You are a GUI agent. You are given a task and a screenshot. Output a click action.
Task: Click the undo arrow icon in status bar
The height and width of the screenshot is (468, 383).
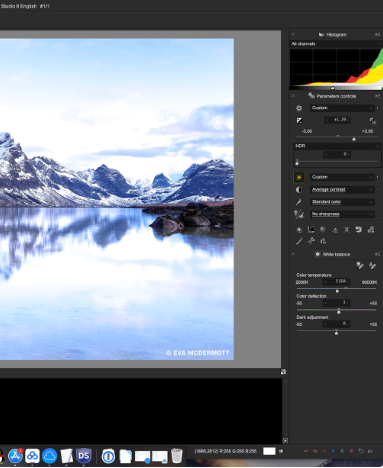click(x=361, y=451)
